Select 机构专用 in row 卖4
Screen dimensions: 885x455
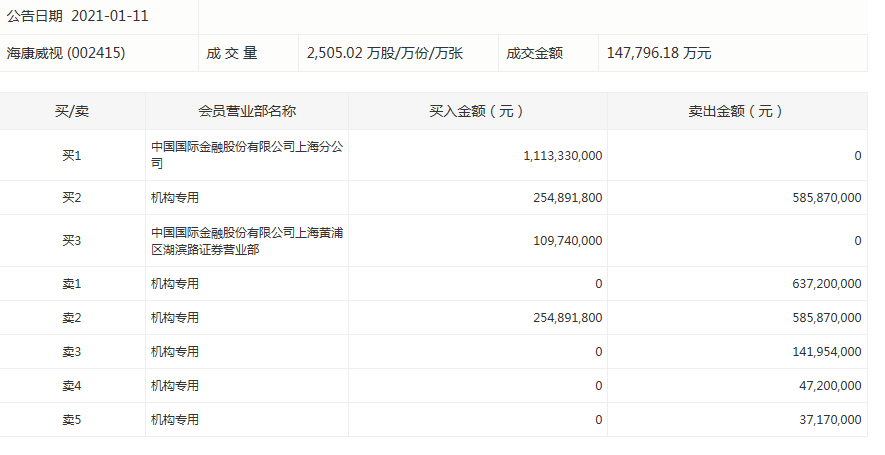175,386
